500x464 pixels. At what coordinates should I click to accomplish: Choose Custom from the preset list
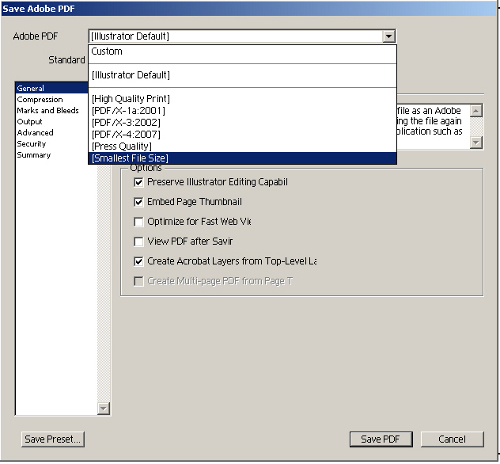(x=242, y=52)
